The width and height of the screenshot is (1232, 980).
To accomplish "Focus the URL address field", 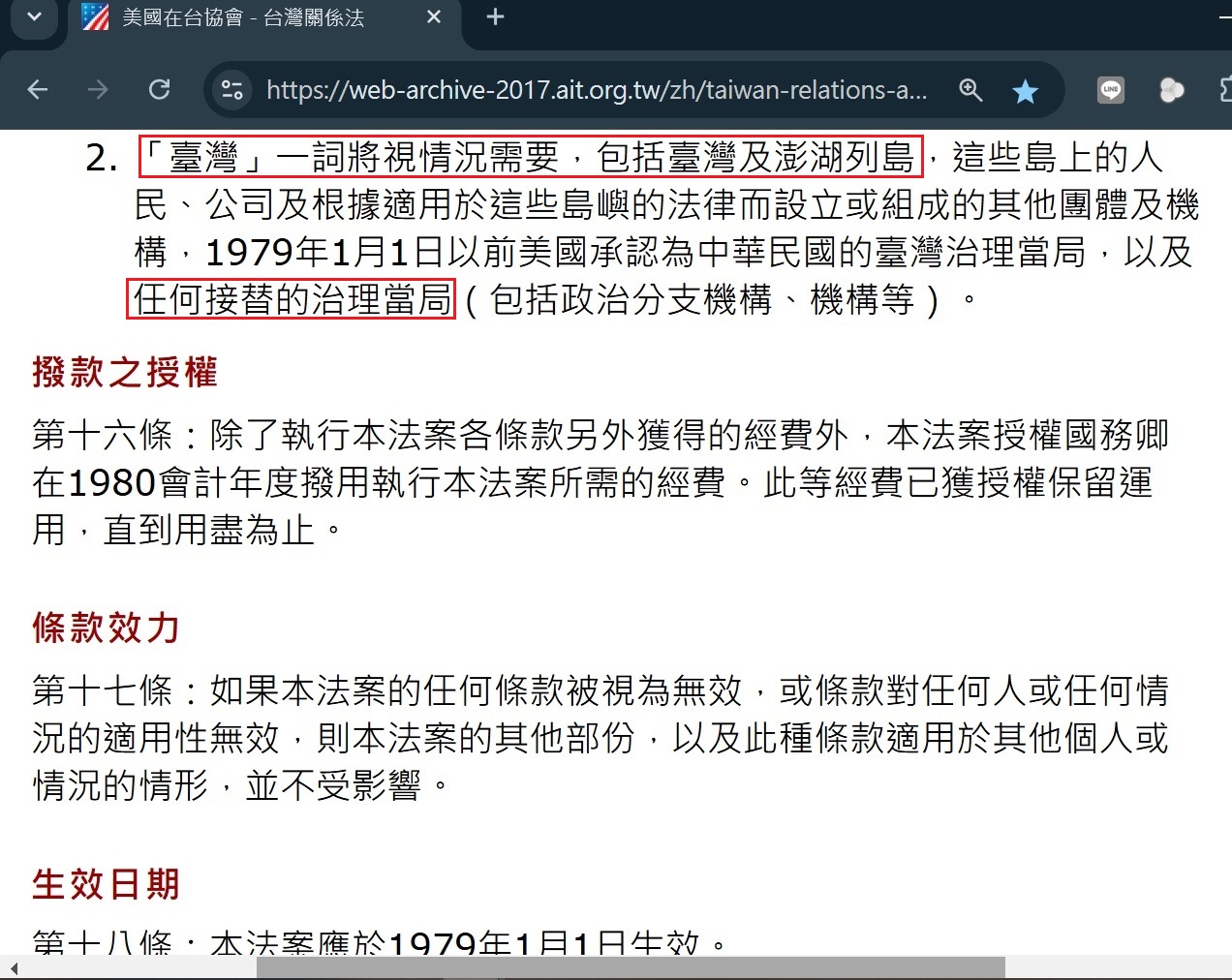I will 597,90.
